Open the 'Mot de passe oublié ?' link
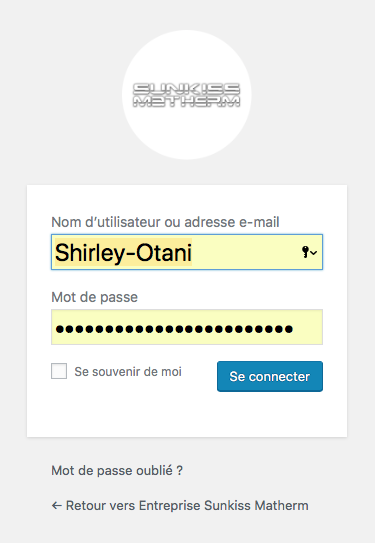Viewport: 375px width, 543px height. (117, 471)
